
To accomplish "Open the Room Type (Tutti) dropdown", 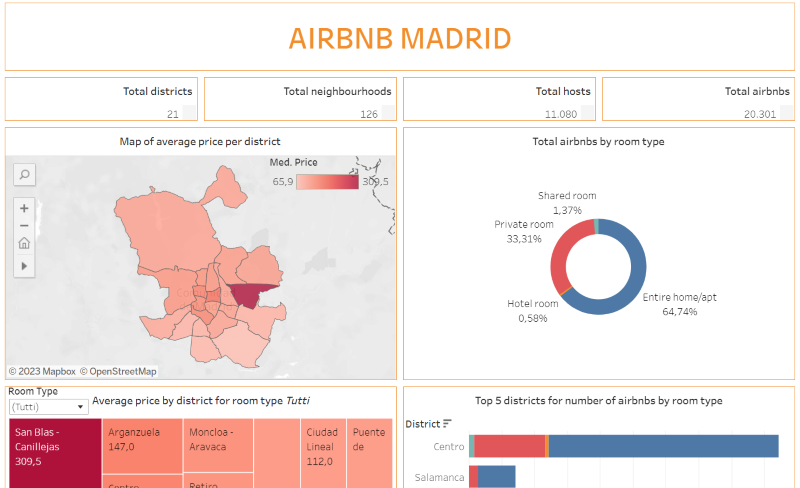I will click(x=48, y=407).
